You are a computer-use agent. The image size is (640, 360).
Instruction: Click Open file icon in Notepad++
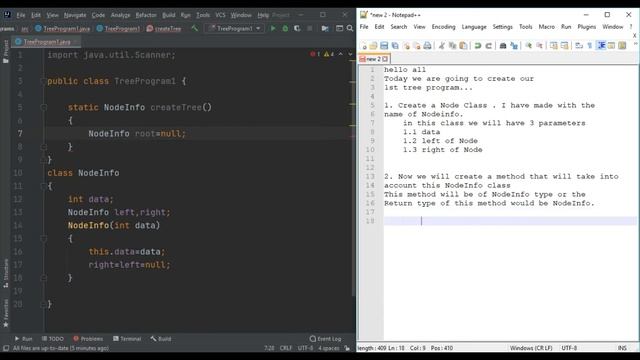tap(373, 46)
